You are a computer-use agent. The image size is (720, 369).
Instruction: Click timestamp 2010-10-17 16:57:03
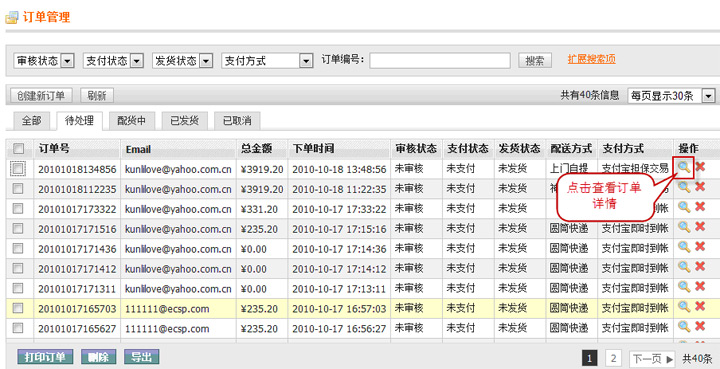339,309
